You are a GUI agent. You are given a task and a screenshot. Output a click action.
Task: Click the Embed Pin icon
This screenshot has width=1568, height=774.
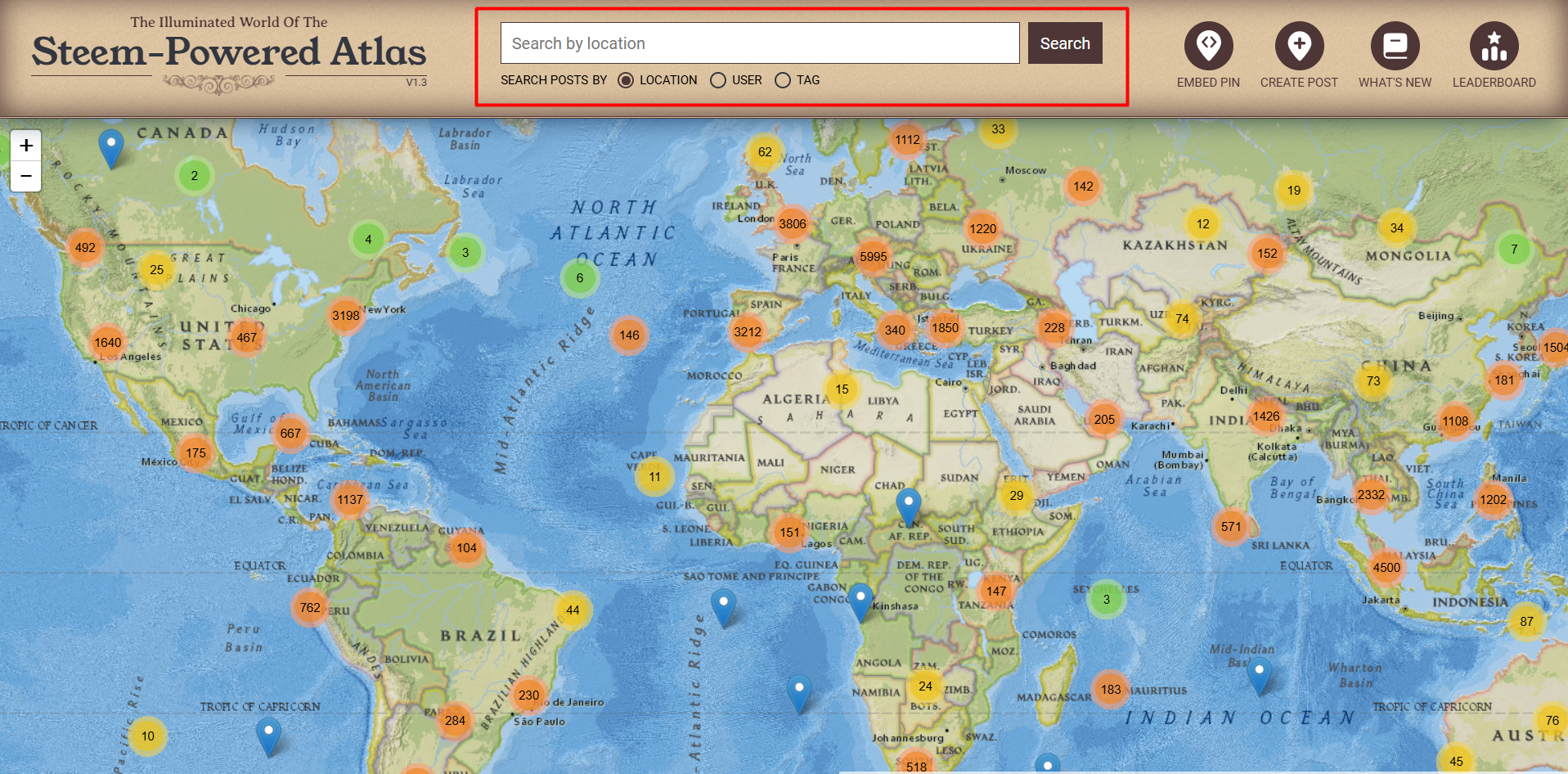coord(1208,46)
